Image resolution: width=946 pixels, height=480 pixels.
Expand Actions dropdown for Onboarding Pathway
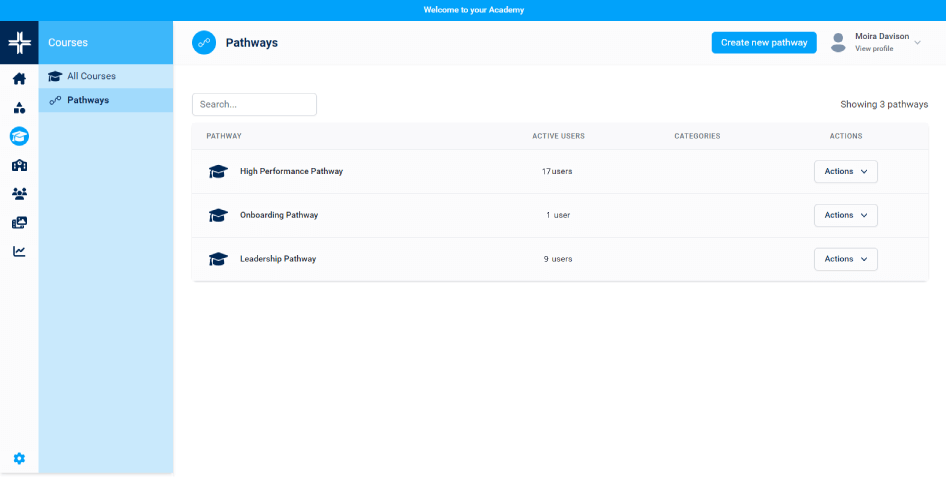845,215
